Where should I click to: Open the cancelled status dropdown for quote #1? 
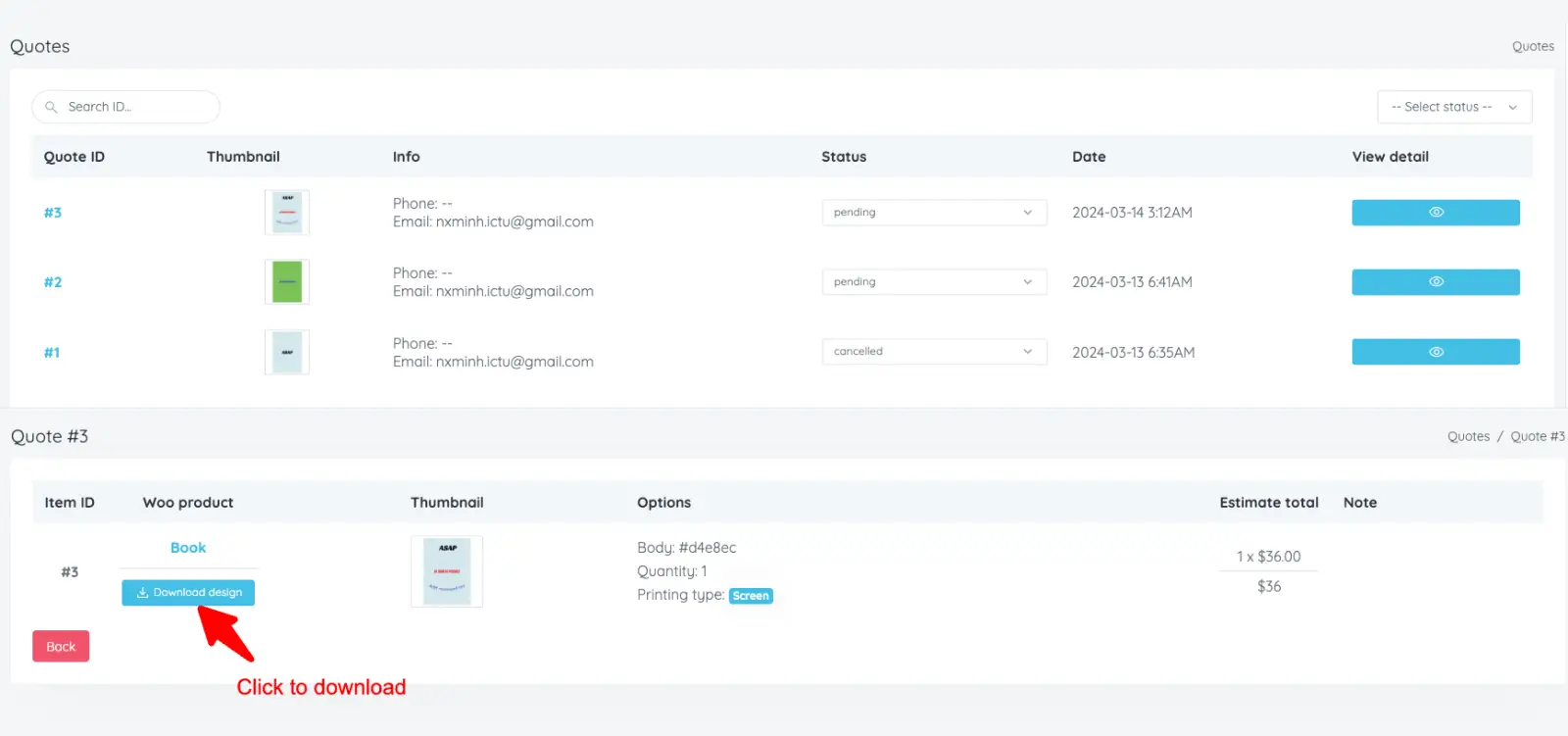coord(934,352)
